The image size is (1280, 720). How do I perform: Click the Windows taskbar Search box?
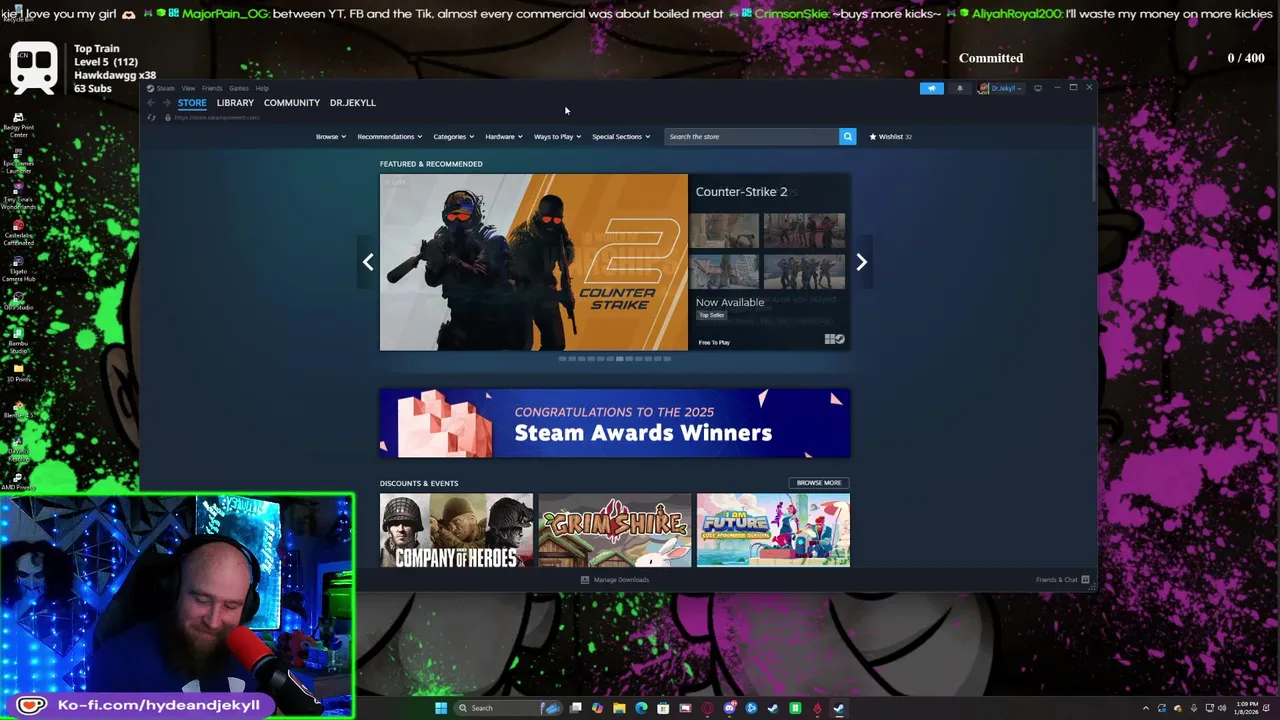pos(509,708)
